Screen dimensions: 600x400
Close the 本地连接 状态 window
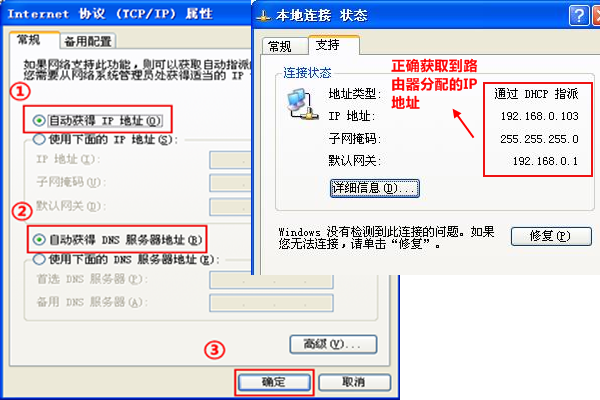coord(597,16)
